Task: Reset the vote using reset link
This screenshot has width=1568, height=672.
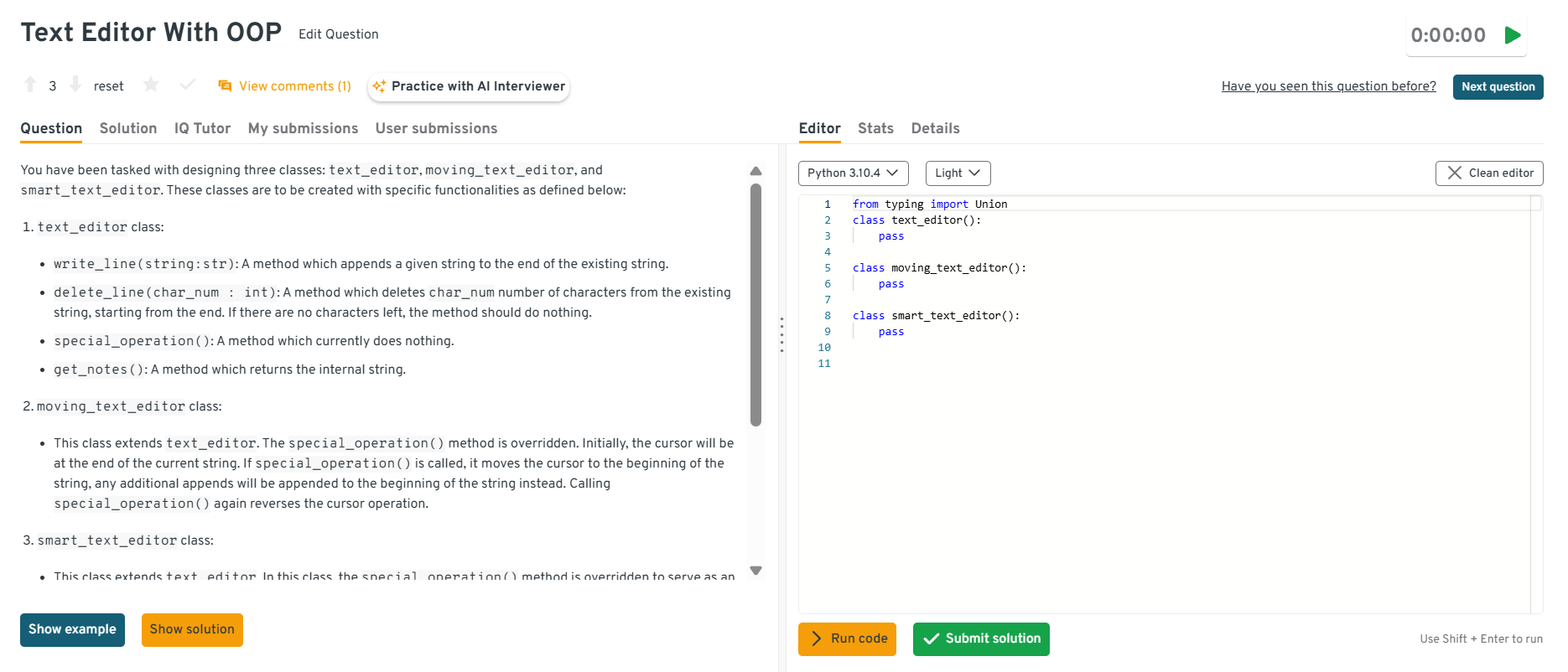Action: tap(108, 86)
